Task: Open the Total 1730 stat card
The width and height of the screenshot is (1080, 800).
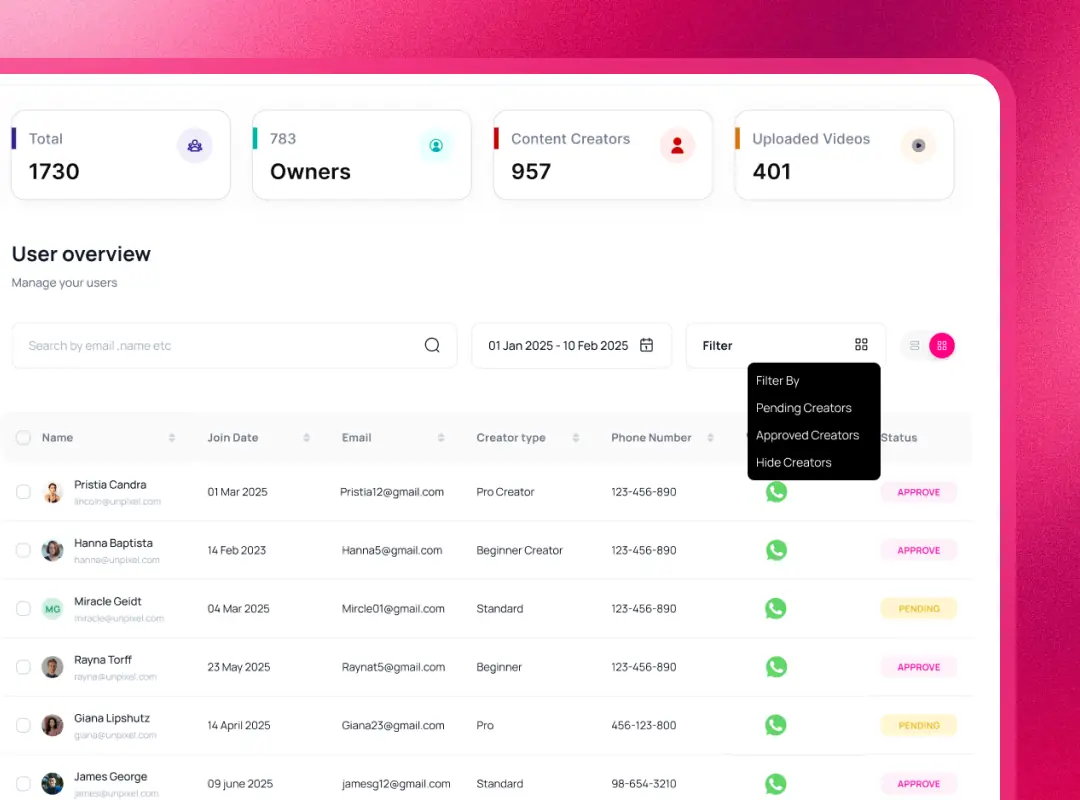Action: tap(121, 155)
